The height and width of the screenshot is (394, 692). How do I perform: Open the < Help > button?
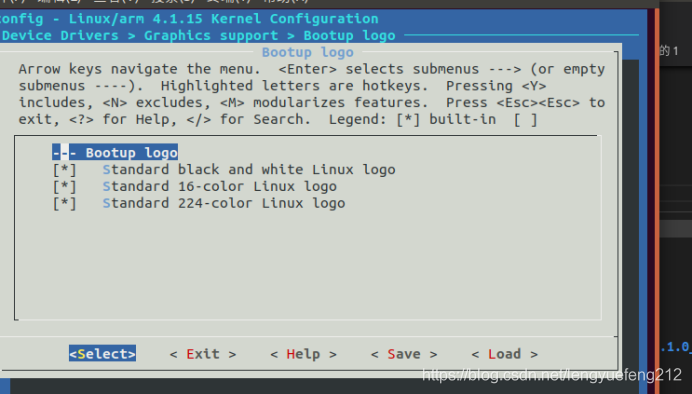[304, 354]
